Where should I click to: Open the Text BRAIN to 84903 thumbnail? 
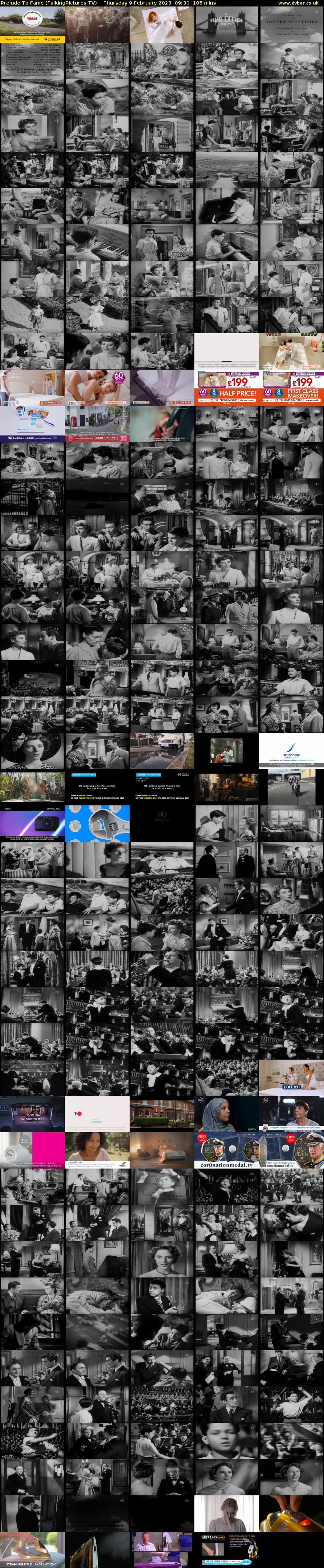(x=32, y=424)
